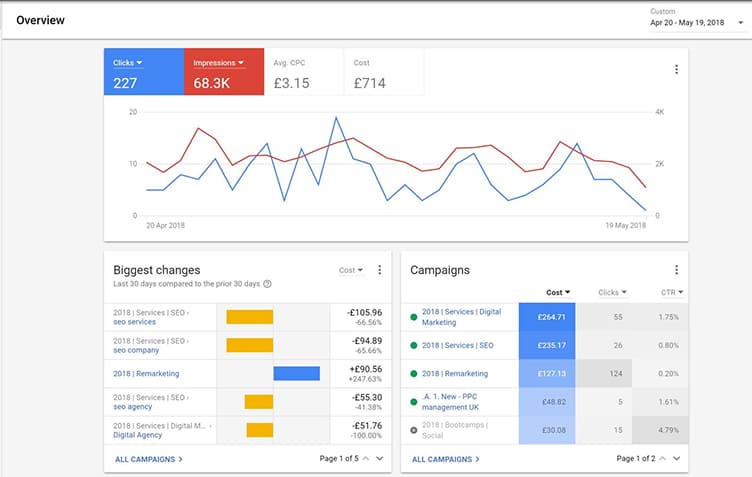The width and height of the screenshot is (752, 477).
Task: Click the blue Remarketing change bar
Action: click(x=296, y=373)
